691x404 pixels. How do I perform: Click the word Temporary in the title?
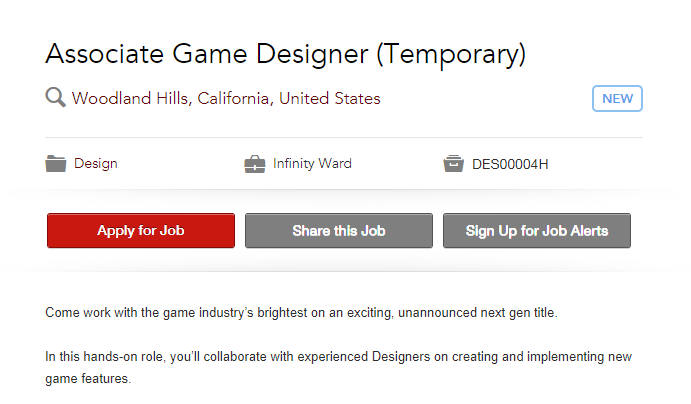tap(450, 55)
